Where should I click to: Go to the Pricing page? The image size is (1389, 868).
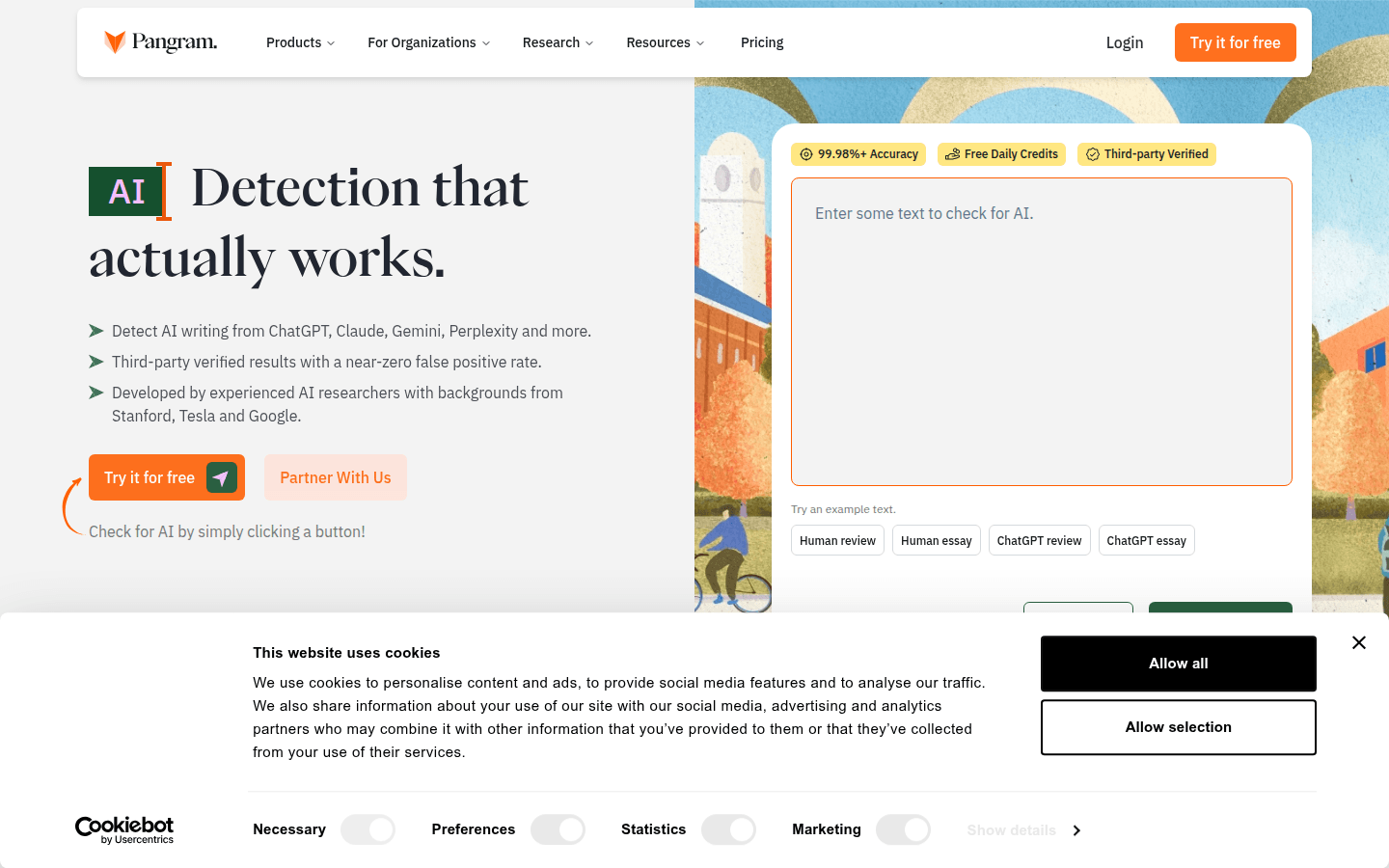(x=762, y=42)
